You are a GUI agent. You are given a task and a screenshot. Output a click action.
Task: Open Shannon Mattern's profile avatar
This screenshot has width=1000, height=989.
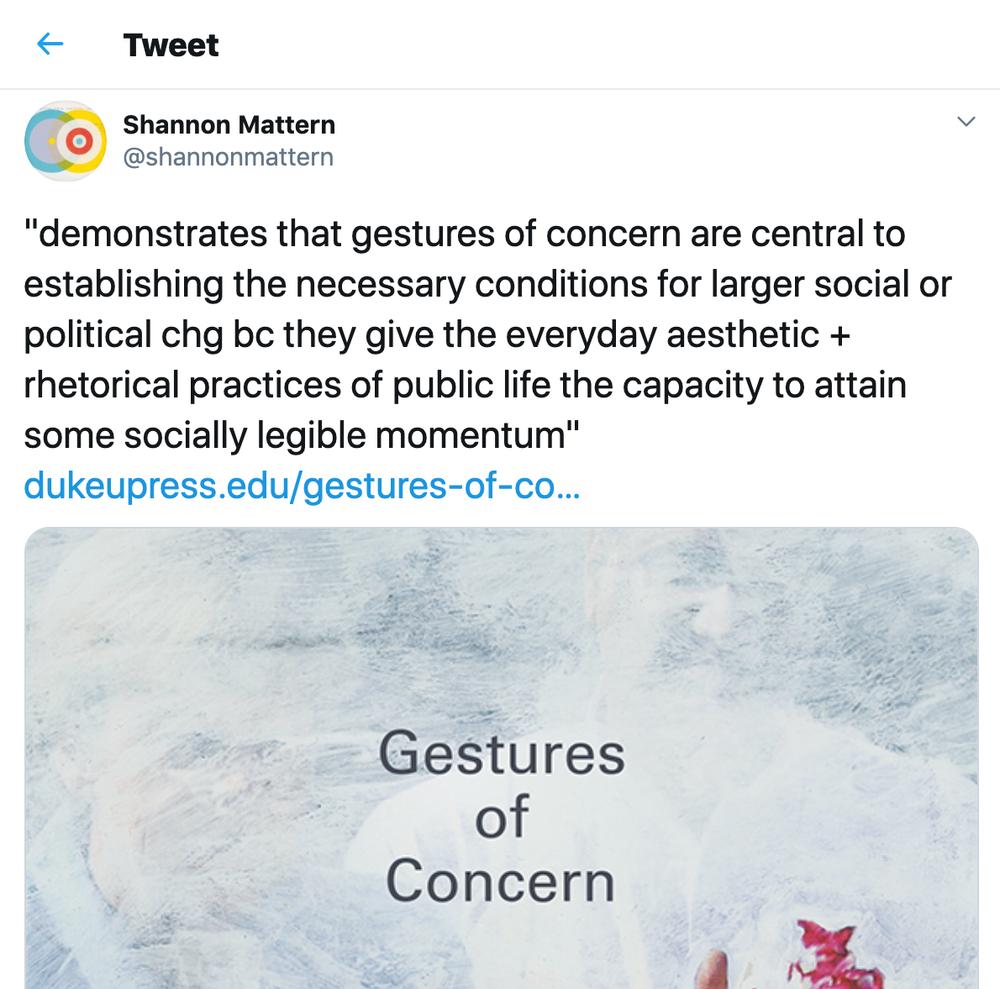pos(66,140)
